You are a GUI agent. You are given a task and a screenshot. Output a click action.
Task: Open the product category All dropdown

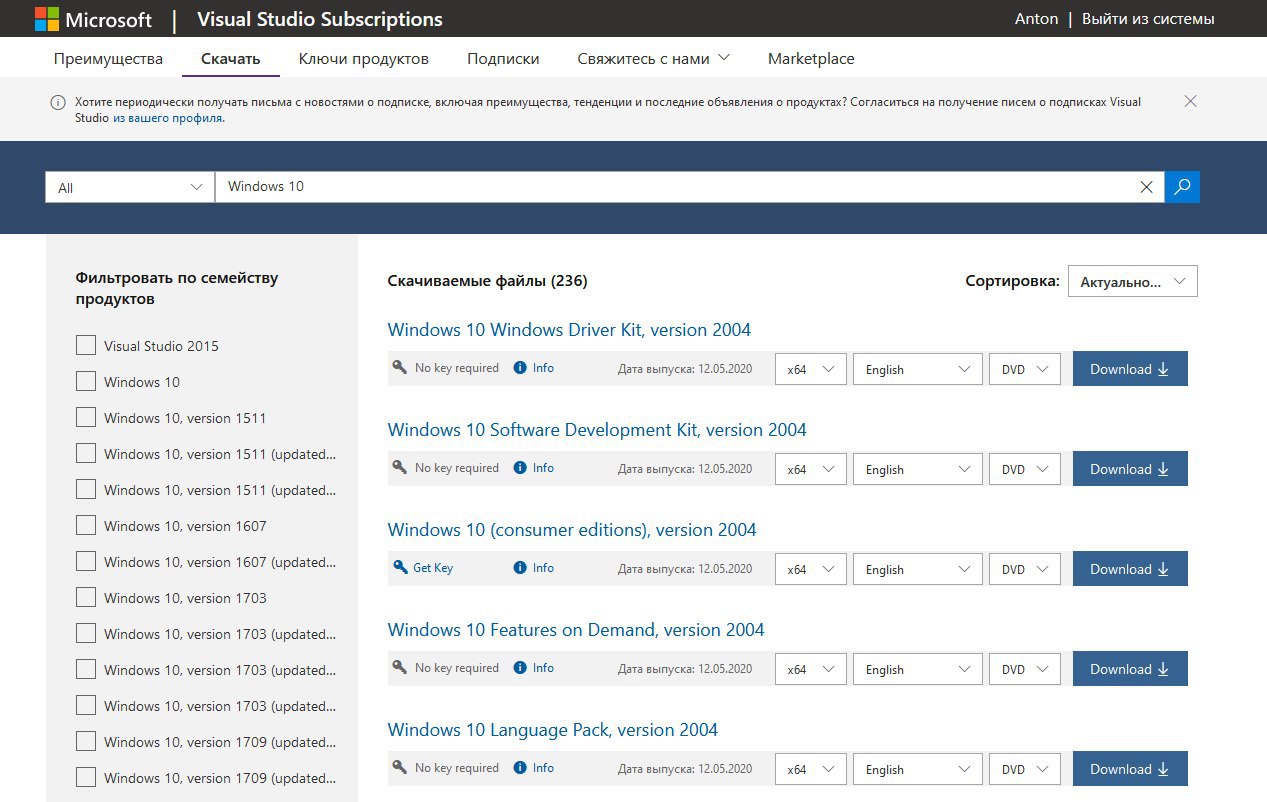tap(130, 187)
